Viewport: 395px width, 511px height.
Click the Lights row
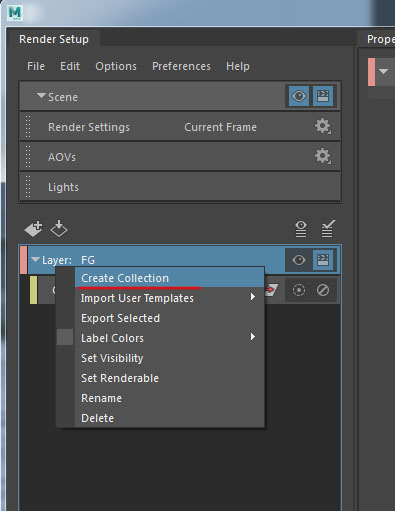180,187
